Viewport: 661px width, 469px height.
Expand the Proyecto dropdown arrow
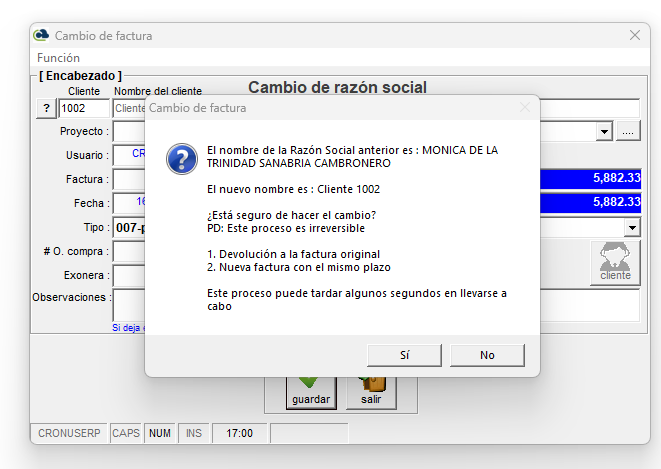click(x=604, y=132)
